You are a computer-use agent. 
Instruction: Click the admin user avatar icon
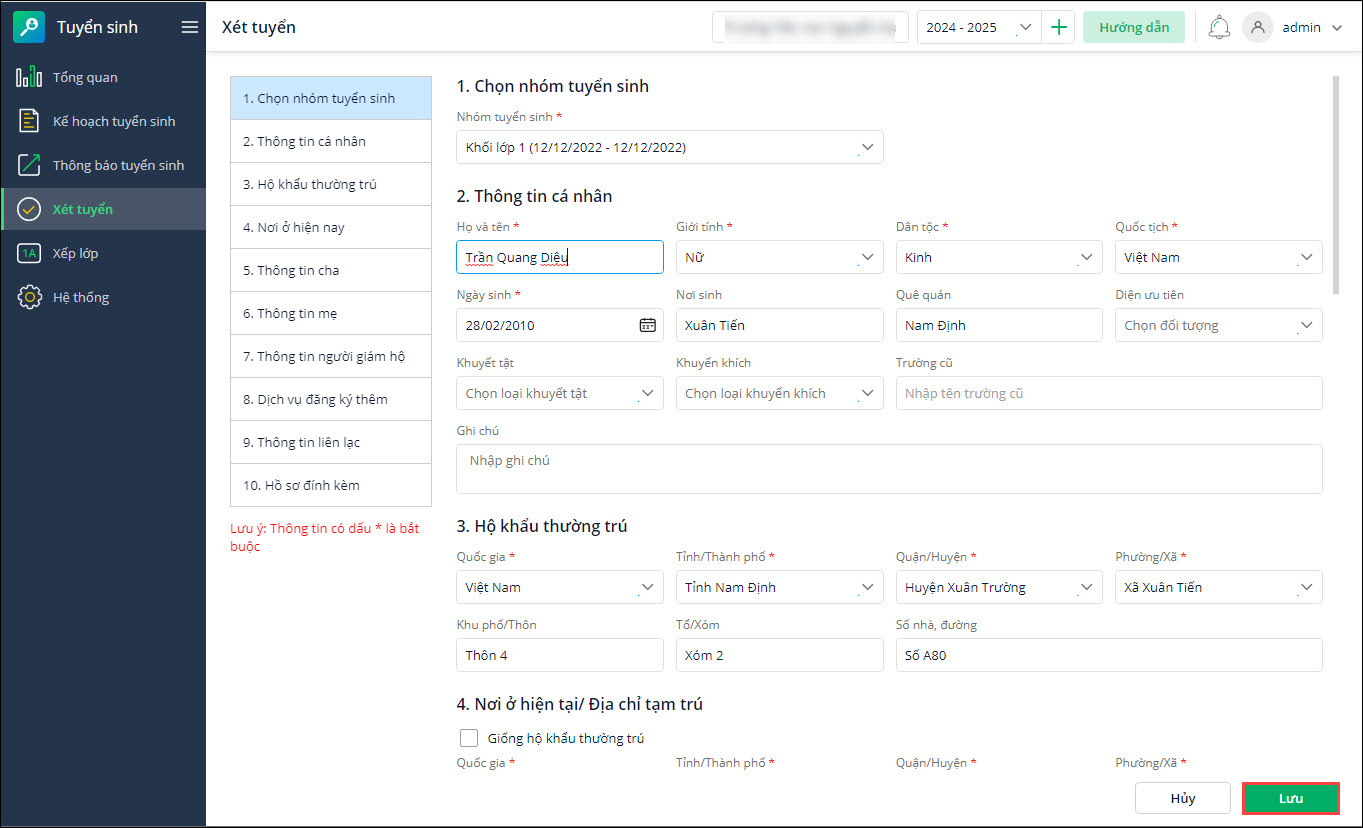pos(1258,27)
